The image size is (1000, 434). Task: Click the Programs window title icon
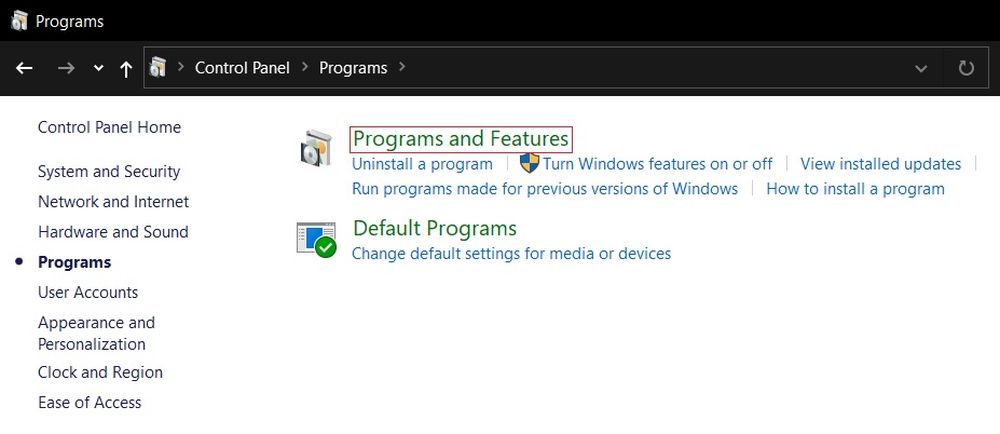[x=20, y=21]
